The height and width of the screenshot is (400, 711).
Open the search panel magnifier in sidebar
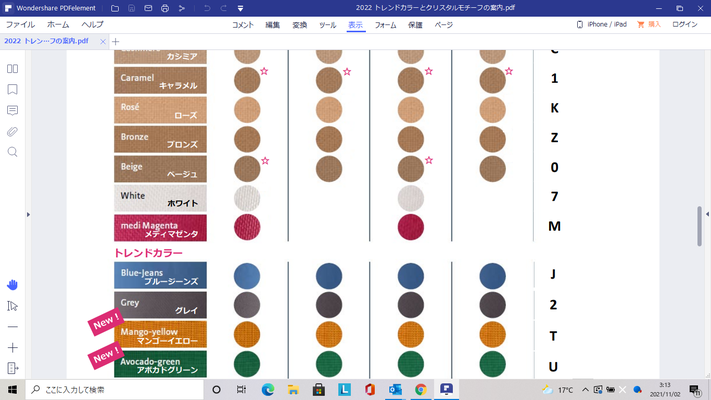pos(13,152)
